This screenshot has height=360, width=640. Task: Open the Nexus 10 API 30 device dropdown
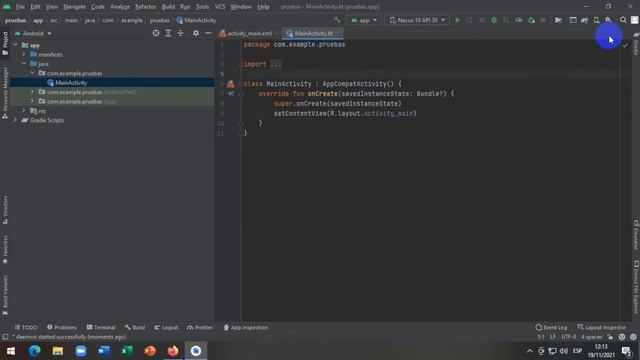(417, 20)
